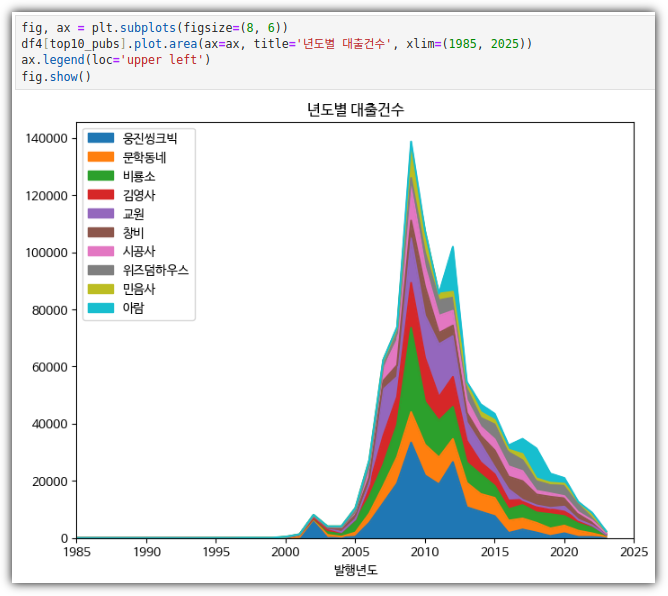Click the x-axis tick 1985
Viewport: 668px width, 596px height.
77,552
